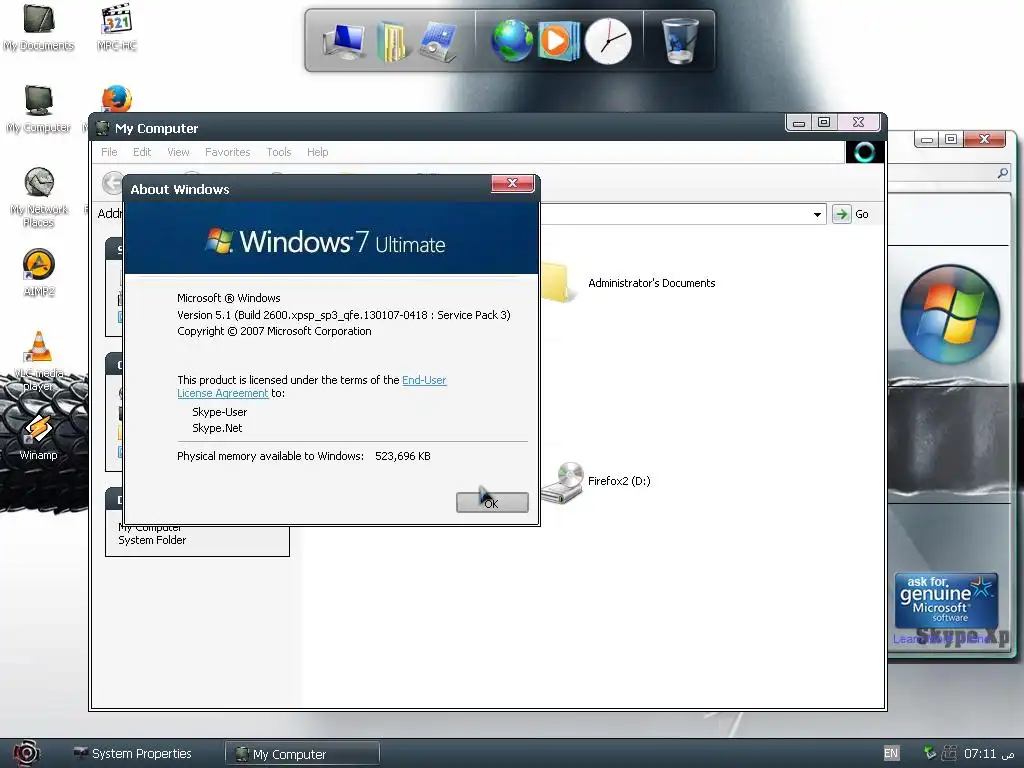
Task: Click the throbber icon in My Computer
Action: 865,152
